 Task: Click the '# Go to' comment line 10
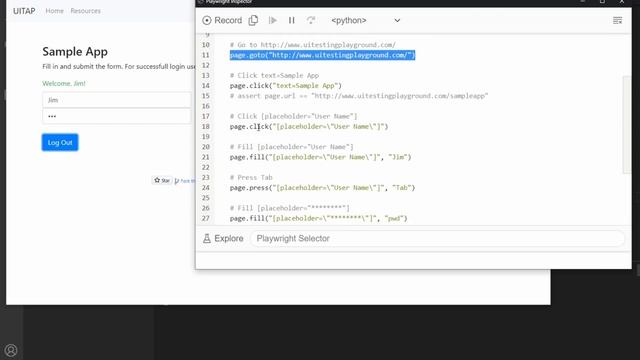pyautogui.click(x=313, y=45)
